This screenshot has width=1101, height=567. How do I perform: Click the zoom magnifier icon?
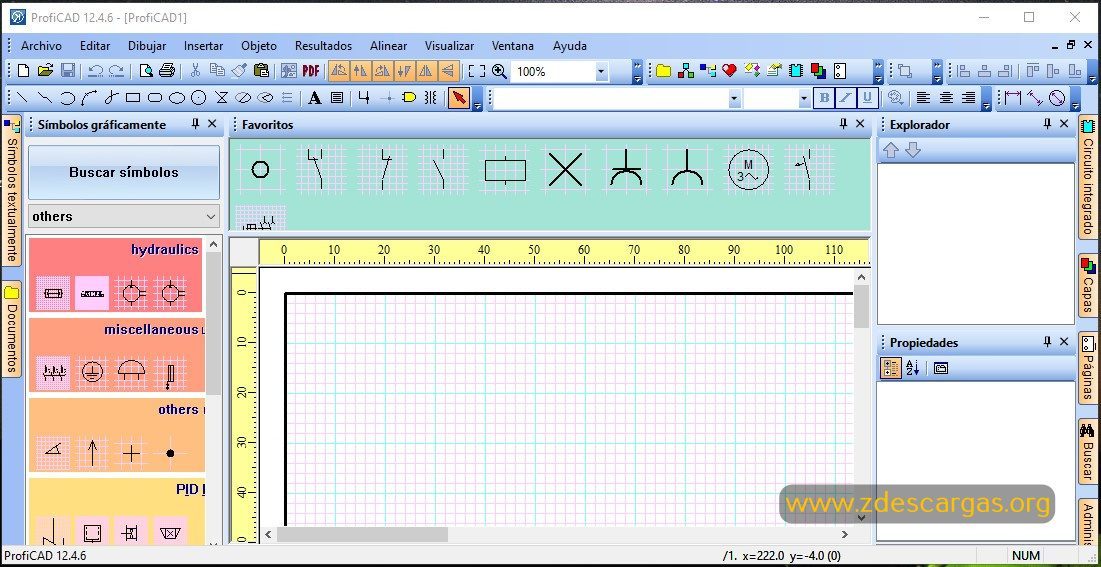499,71
